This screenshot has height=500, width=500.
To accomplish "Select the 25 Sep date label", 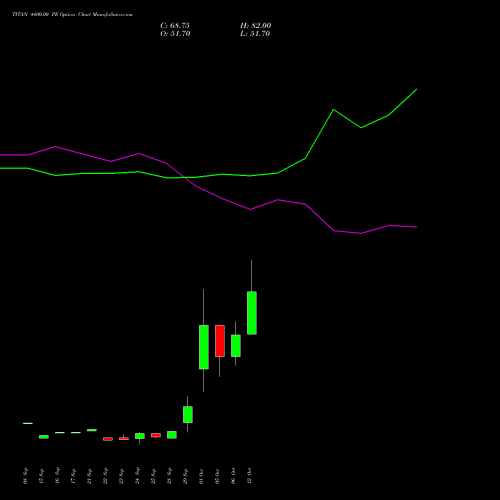I will pyautogui.click(x=154, y=476).
